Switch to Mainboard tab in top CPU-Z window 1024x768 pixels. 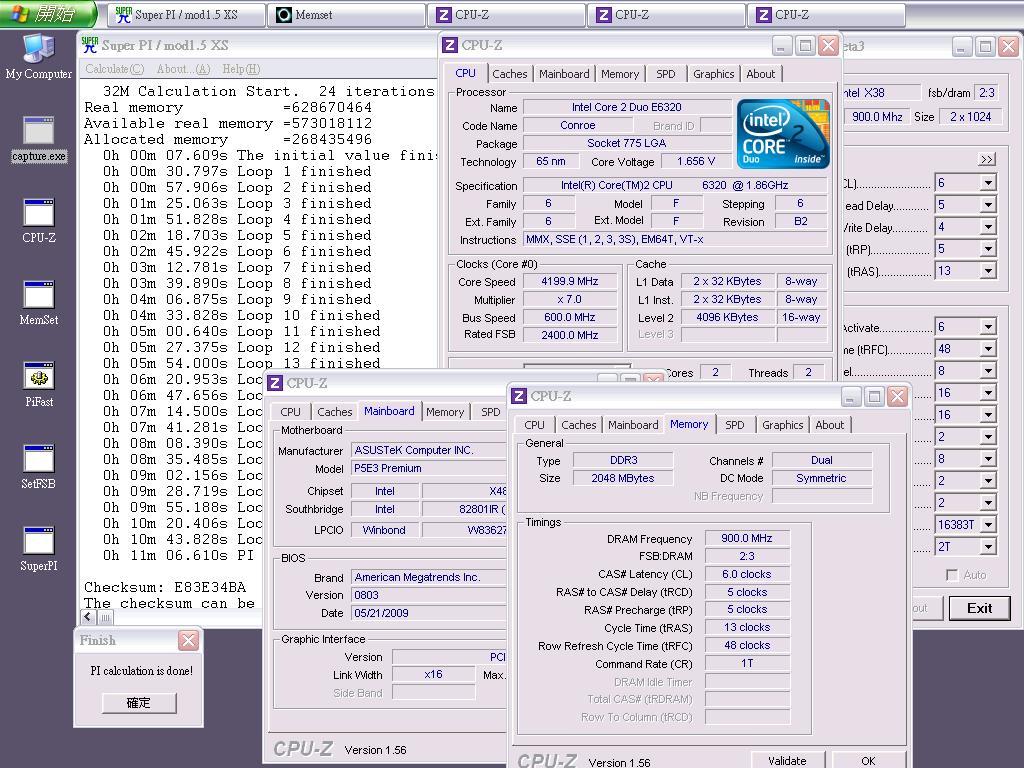[x=564, y=74]
